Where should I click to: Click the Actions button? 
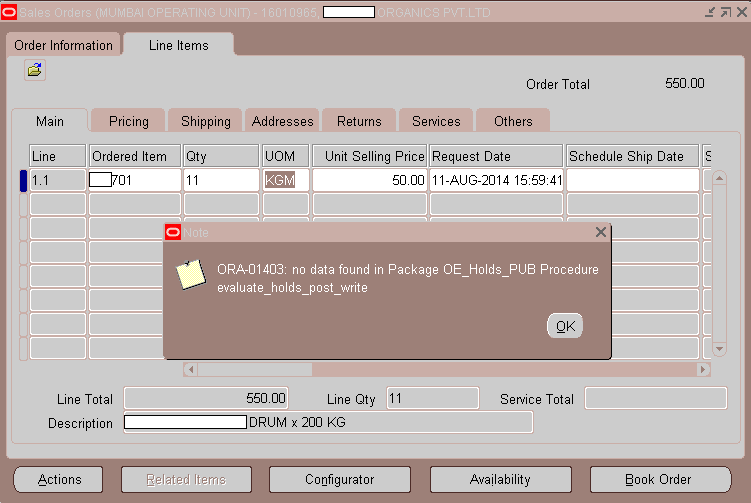pyautogui.click(x=58, y=480)
